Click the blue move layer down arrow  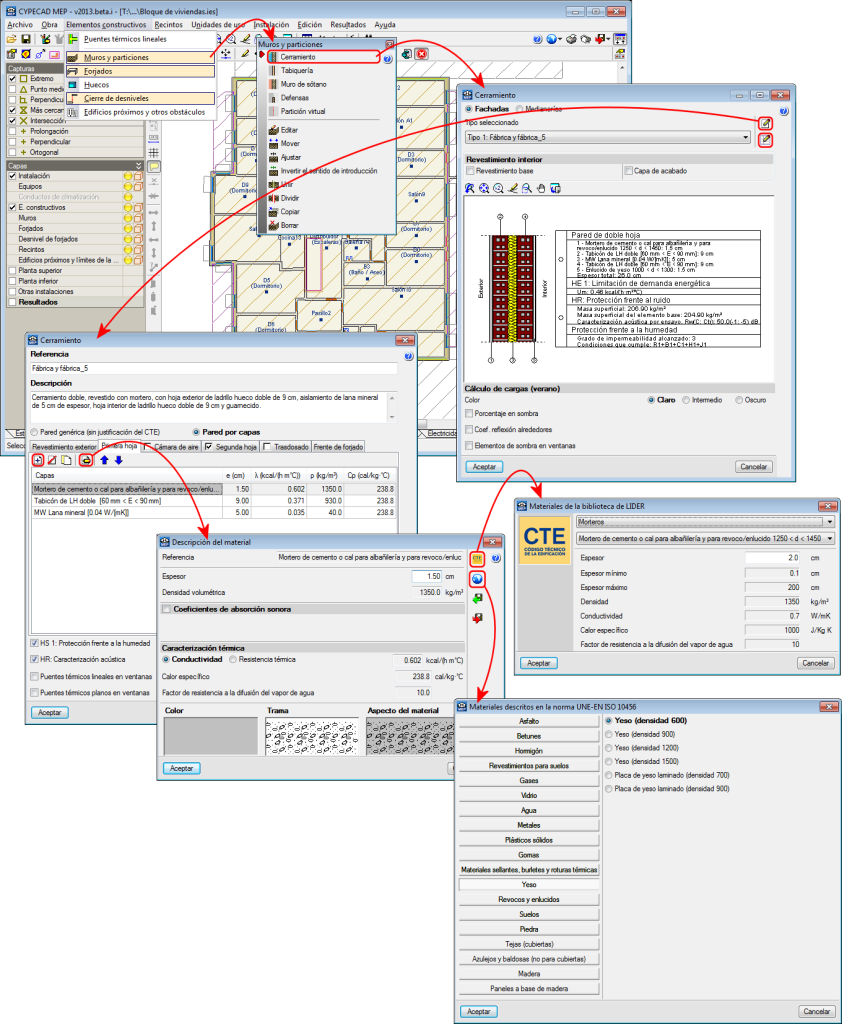coord(118,460)
